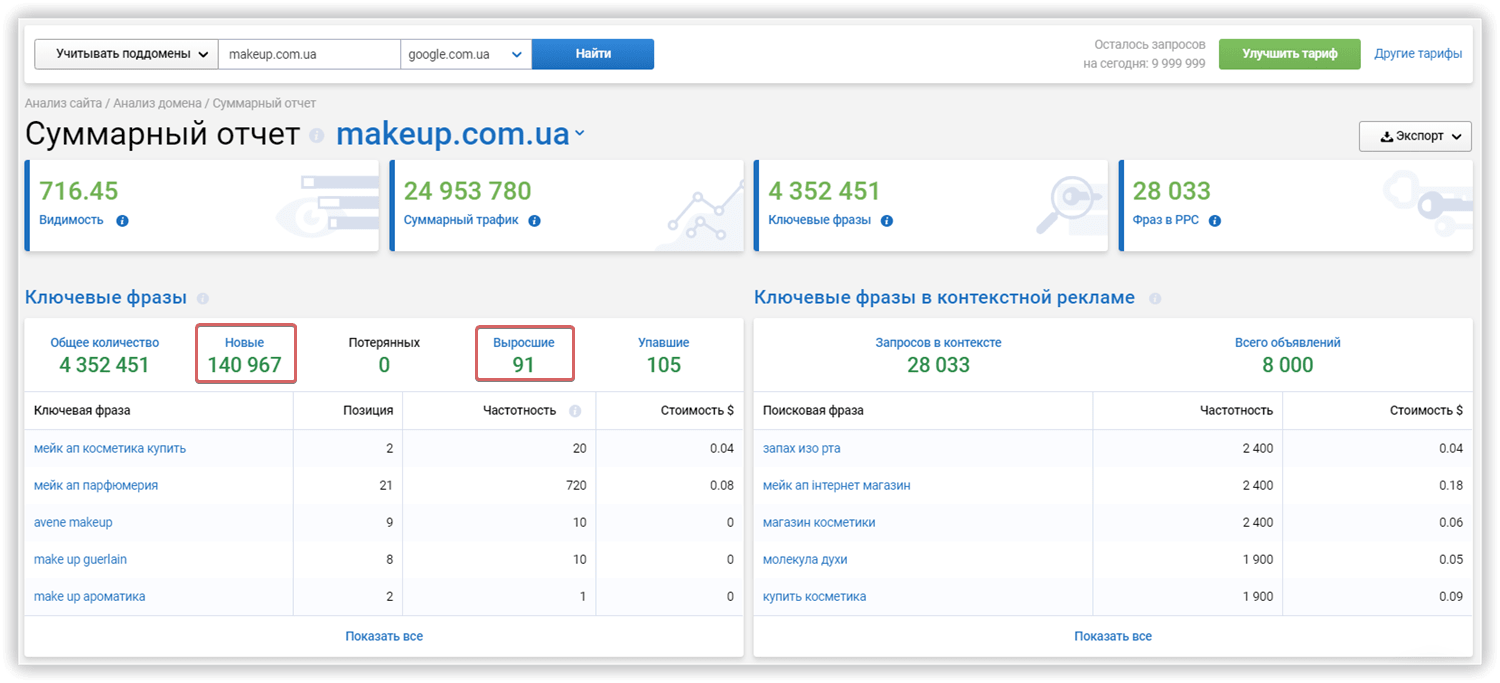
Task: Click the Найти search button
Action: (593, 54)
